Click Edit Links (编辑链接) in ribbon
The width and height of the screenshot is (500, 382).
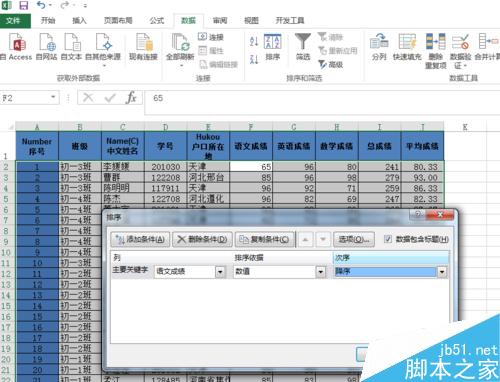[218, 64]
